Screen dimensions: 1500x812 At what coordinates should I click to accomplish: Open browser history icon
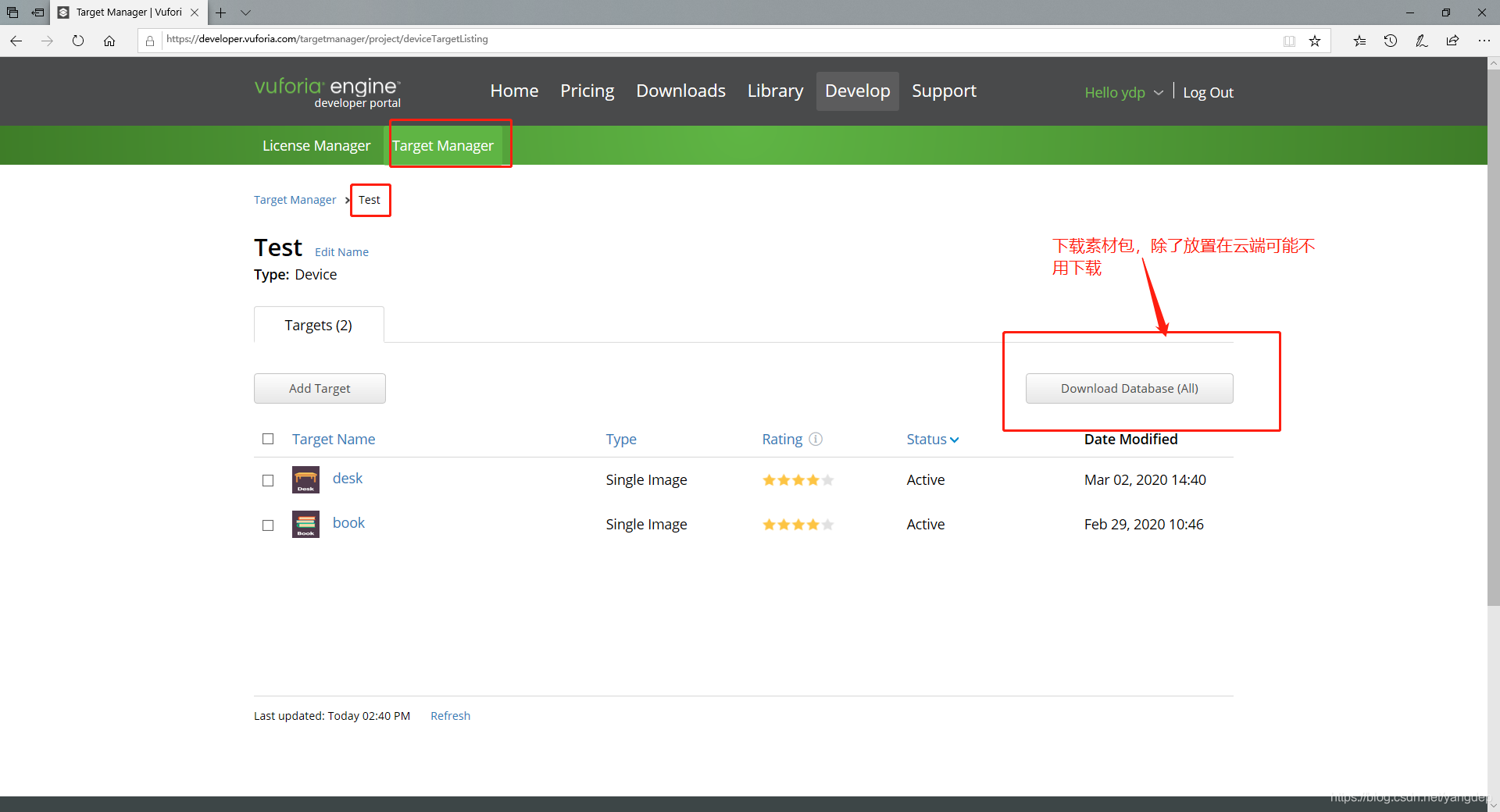pos(1391,41)
